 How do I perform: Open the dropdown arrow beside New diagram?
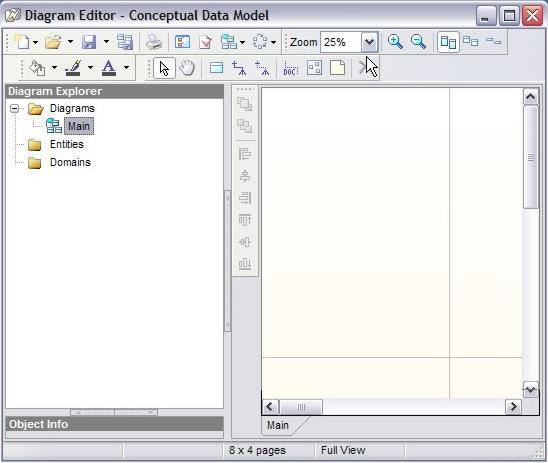click(x=35, y=42)
